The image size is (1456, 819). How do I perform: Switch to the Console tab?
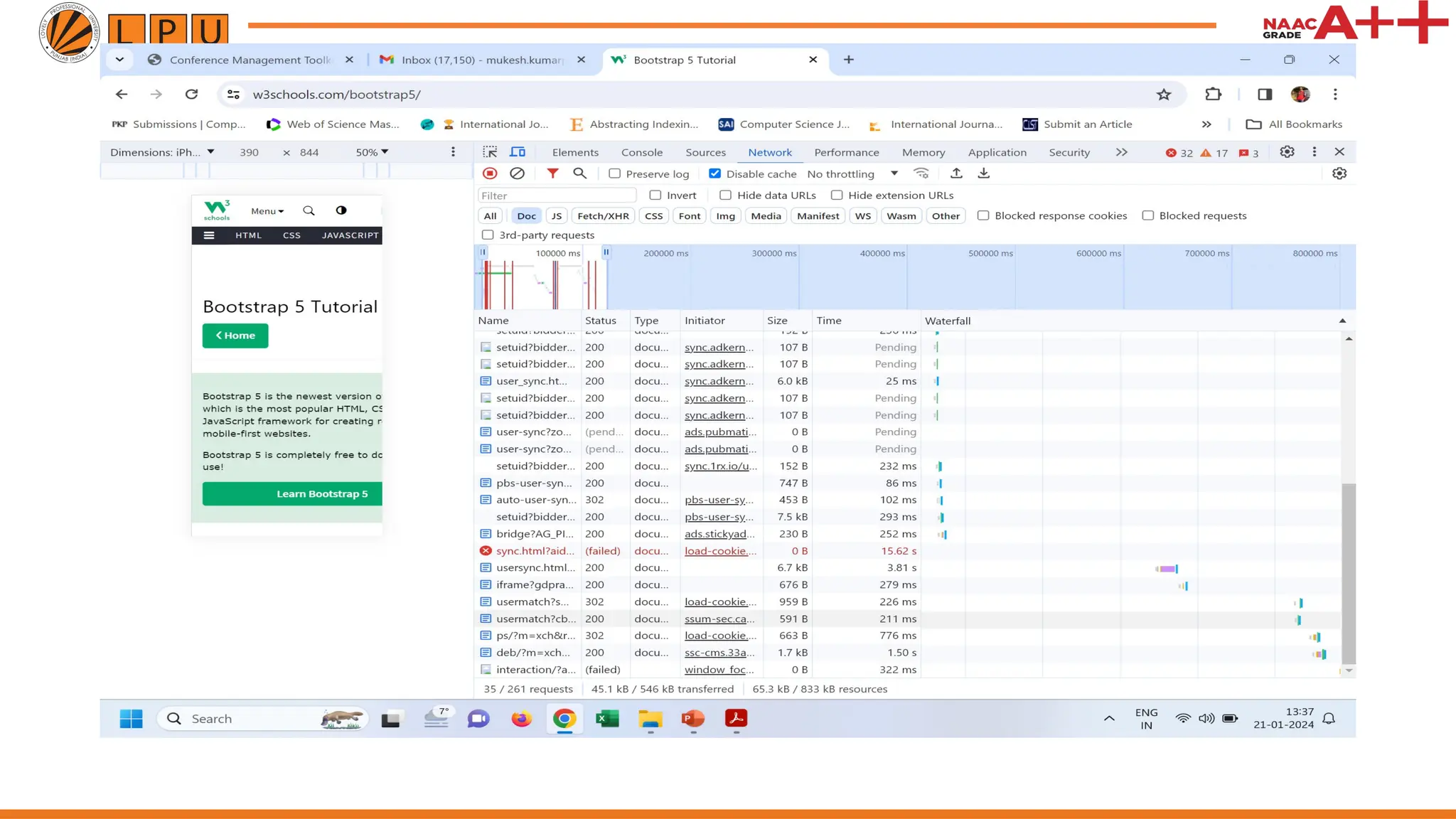coord(641,152)
